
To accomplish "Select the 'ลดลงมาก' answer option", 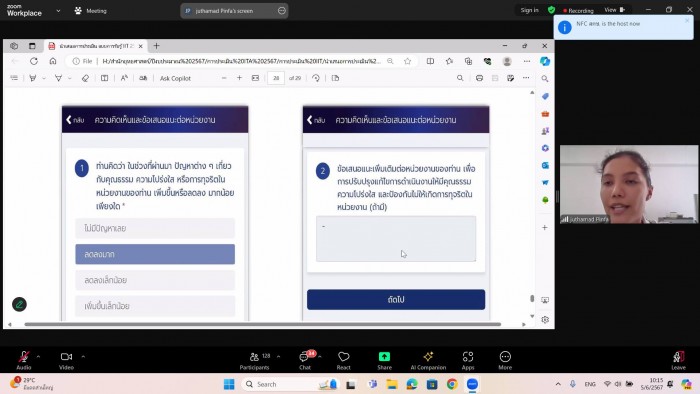I will (x=155, y=254).
